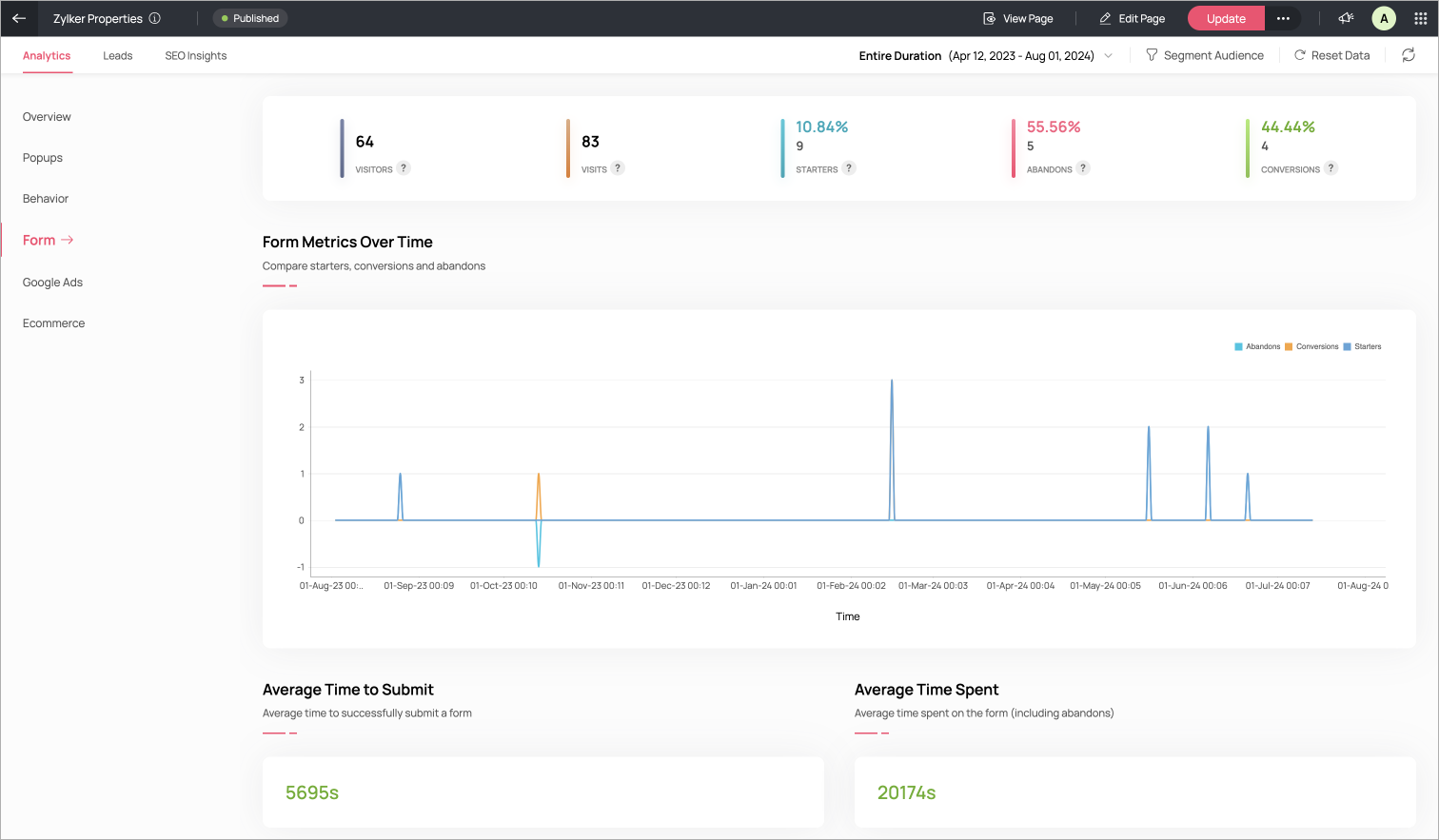
Task: Open the three-dots more options menu
Action: tap(1283, 18)
